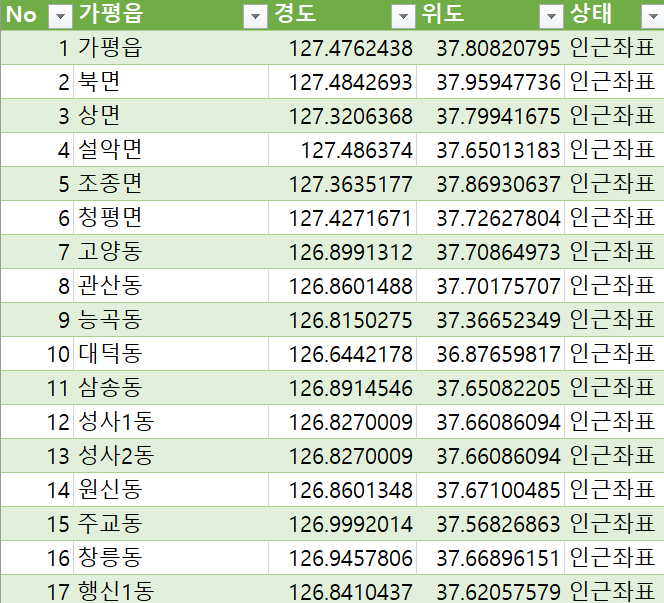Open the No column filter dropdown

click(61, 17)
